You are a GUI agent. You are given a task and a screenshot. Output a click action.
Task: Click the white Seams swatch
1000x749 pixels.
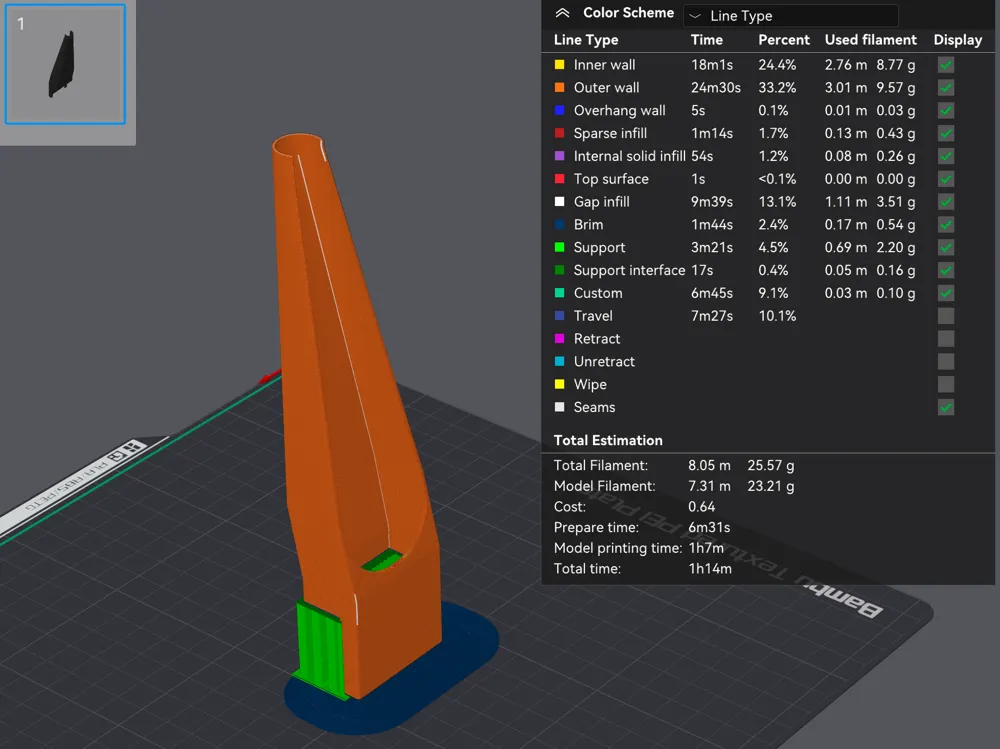click(559, 407)
